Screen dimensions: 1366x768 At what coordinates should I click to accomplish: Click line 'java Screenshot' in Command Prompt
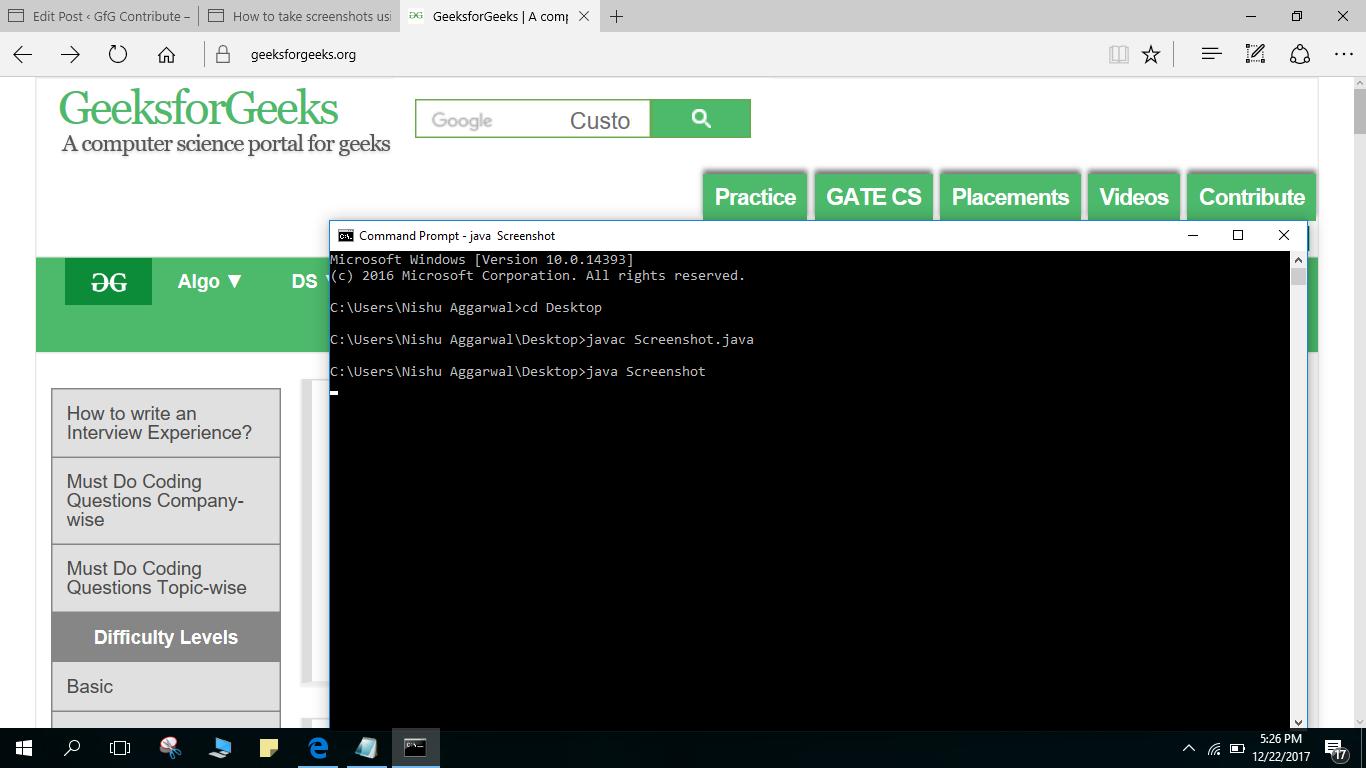coord(518,371)
